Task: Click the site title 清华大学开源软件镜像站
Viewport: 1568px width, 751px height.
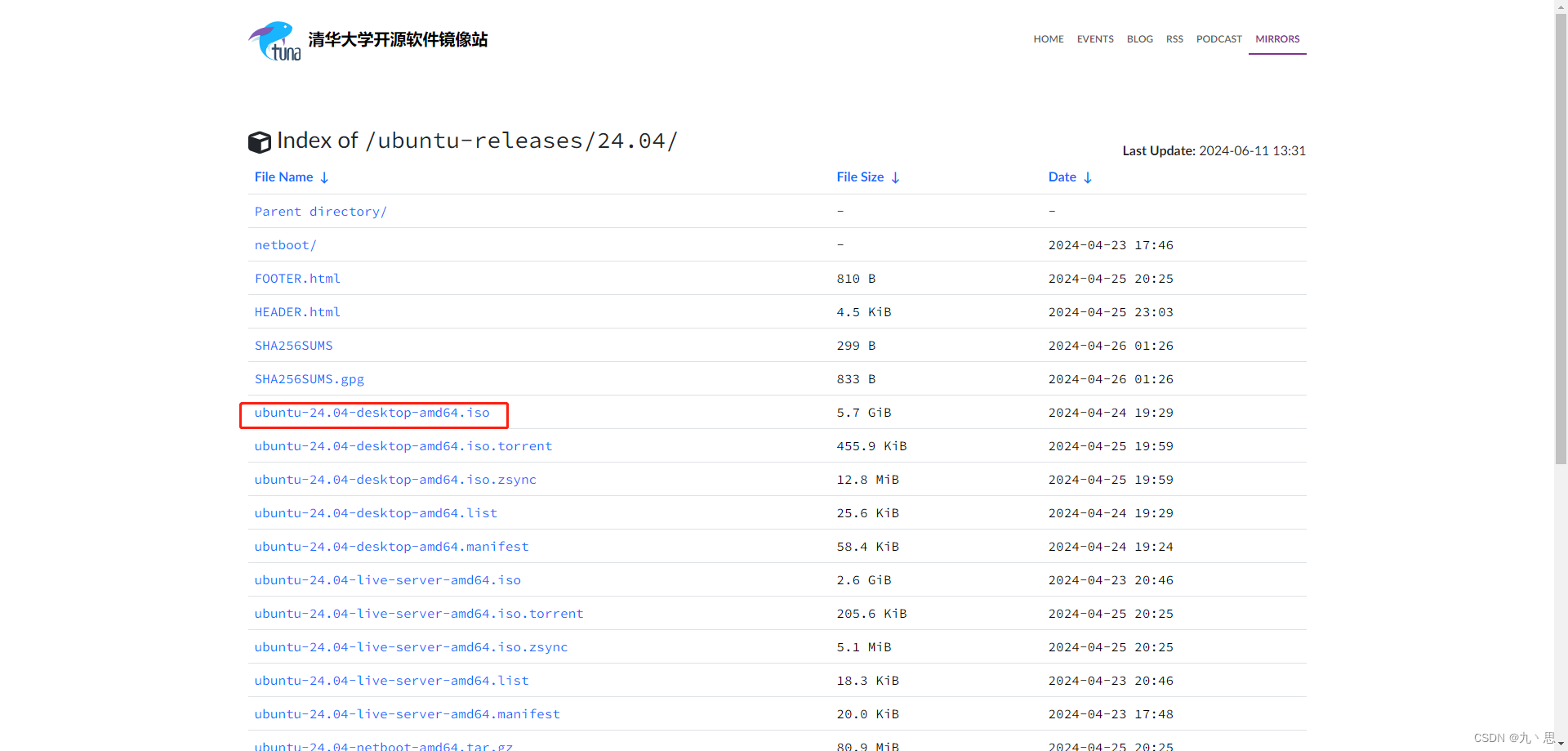Action: click(398, 39)
